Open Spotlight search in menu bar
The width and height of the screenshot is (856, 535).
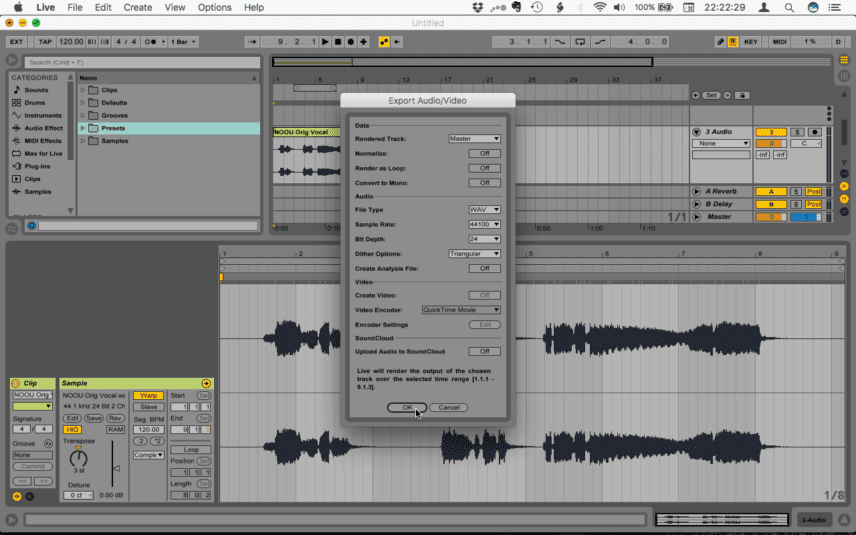click(789, 7)
